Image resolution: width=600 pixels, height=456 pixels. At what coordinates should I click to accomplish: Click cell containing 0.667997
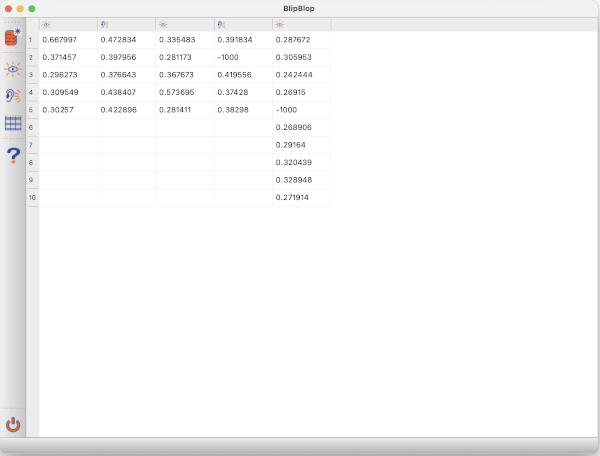(68, 40)
